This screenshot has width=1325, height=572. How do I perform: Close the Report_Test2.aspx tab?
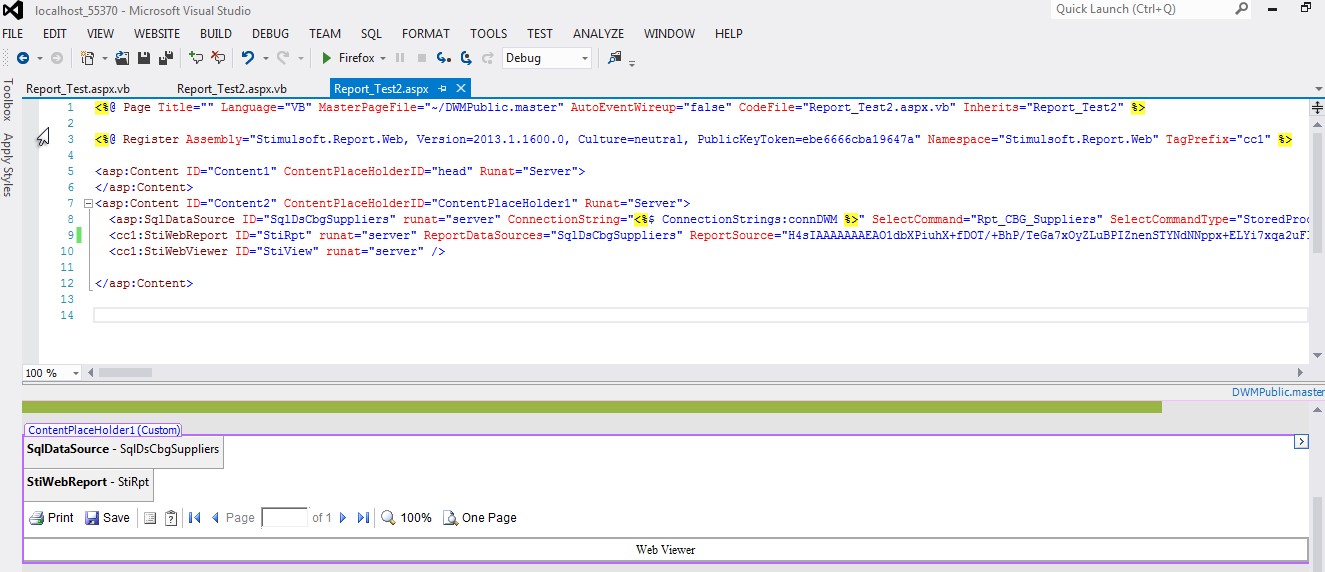tap(460, 89)
